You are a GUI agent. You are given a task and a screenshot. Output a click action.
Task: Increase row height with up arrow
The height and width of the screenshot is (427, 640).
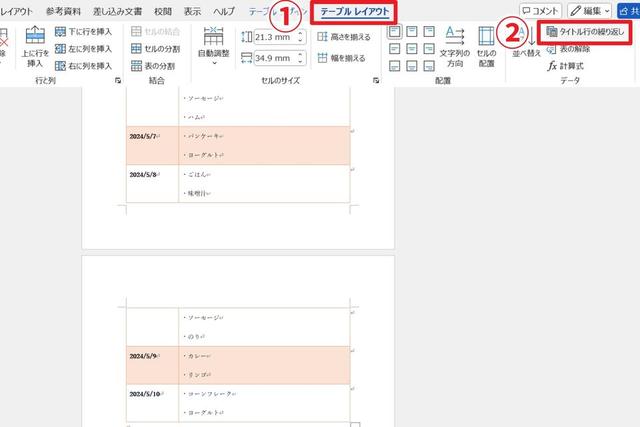(x=300, y=33)
